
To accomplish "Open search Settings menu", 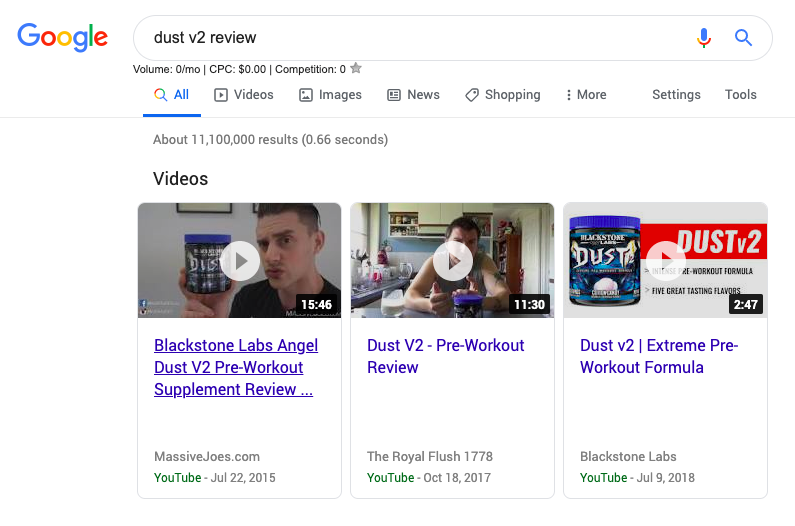I will pyautogui.click(x=676, y=95).
